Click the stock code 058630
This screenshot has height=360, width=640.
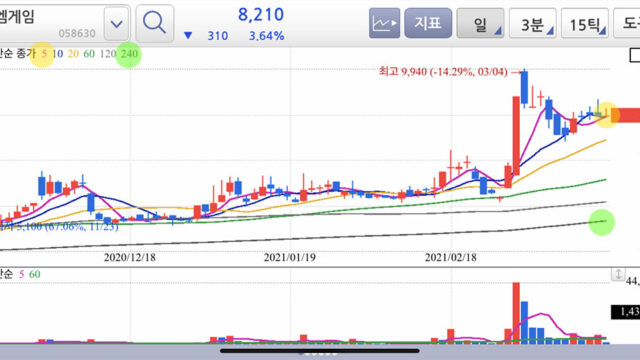(77, 33)
